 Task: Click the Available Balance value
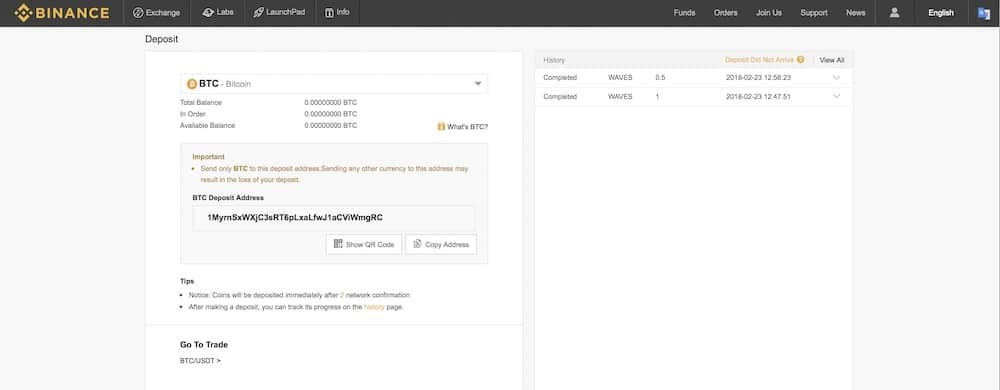330,126
